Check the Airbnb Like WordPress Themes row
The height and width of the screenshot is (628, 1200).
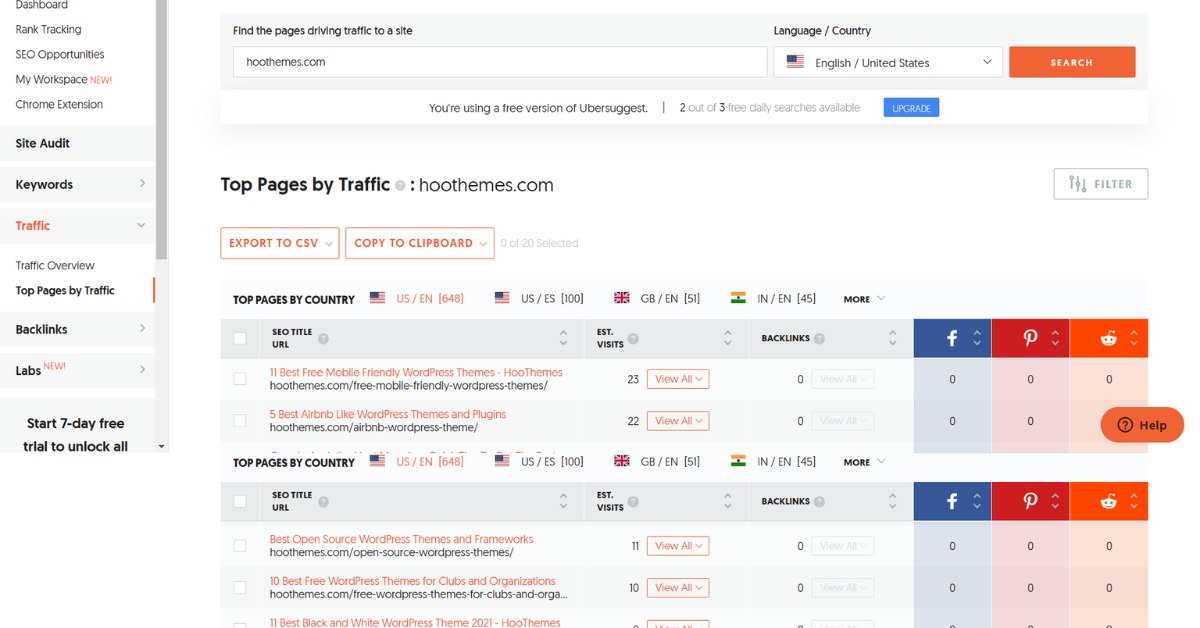(240, 421)
